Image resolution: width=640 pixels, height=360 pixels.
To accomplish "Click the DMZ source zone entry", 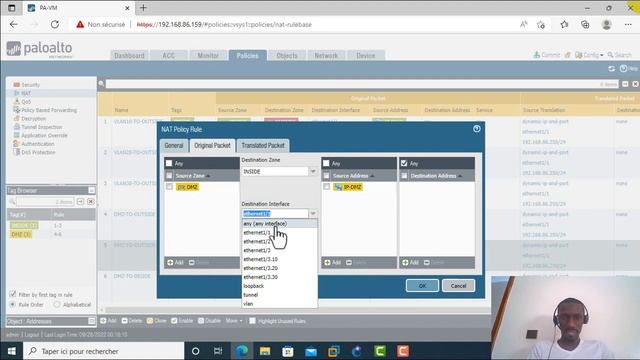I will (187, 187).
